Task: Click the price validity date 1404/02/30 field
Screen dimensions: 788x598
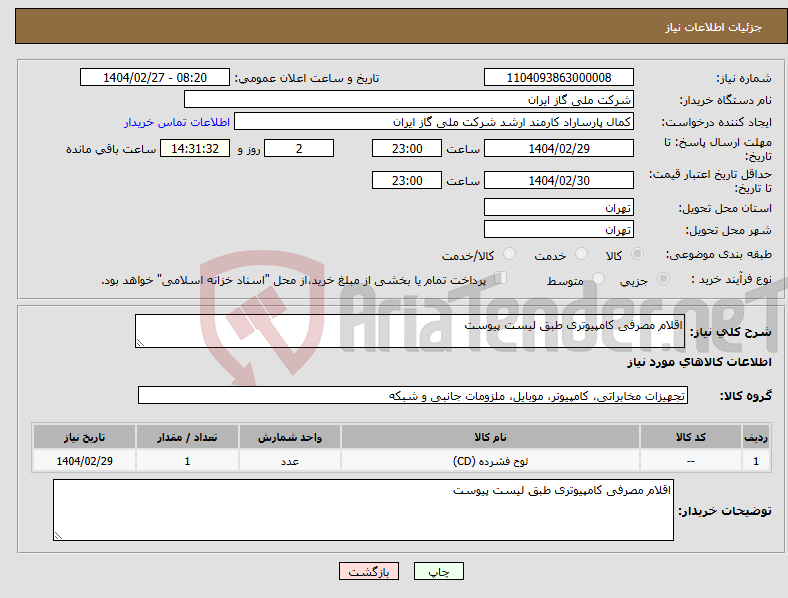Action: (x=559, y=180)
